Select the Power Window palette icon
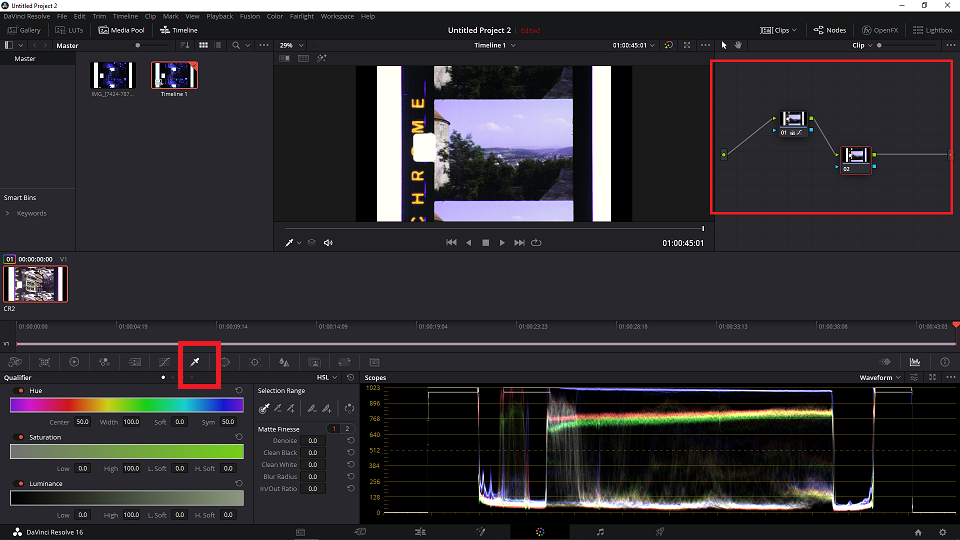Viewport: 960px width, 540px height. pyautogui.click(x=225, y=362)
